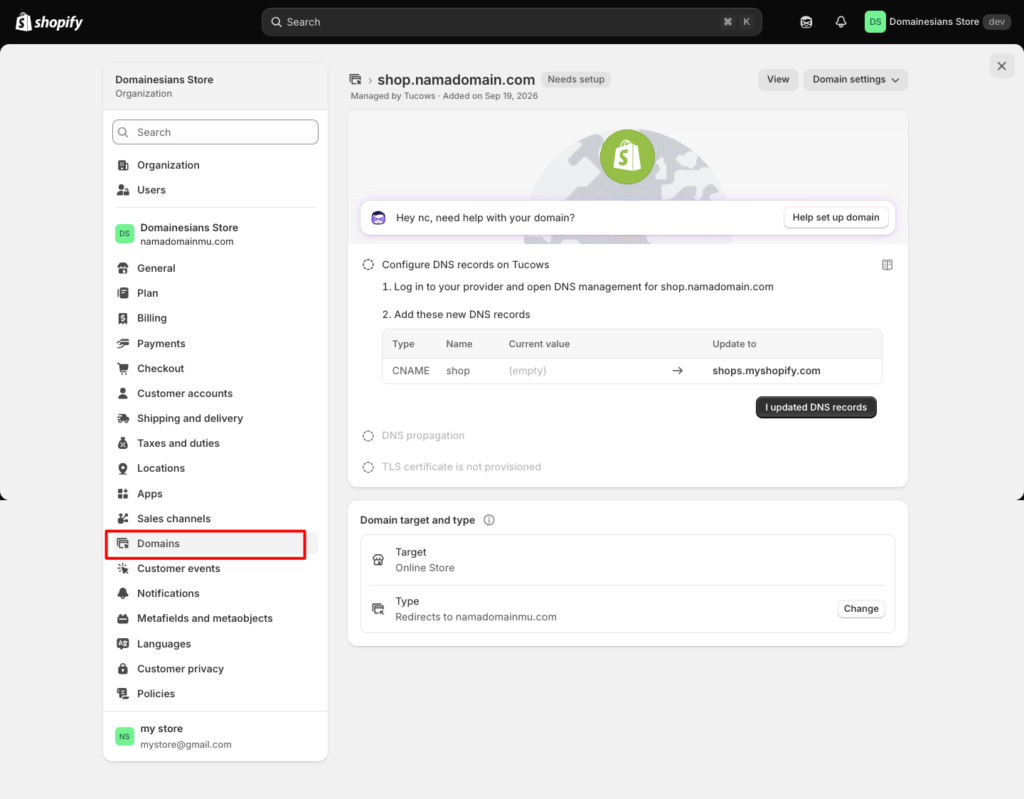The image size is (1024, 799).
Task: Open Plan settings
Action: coord(215,293)
